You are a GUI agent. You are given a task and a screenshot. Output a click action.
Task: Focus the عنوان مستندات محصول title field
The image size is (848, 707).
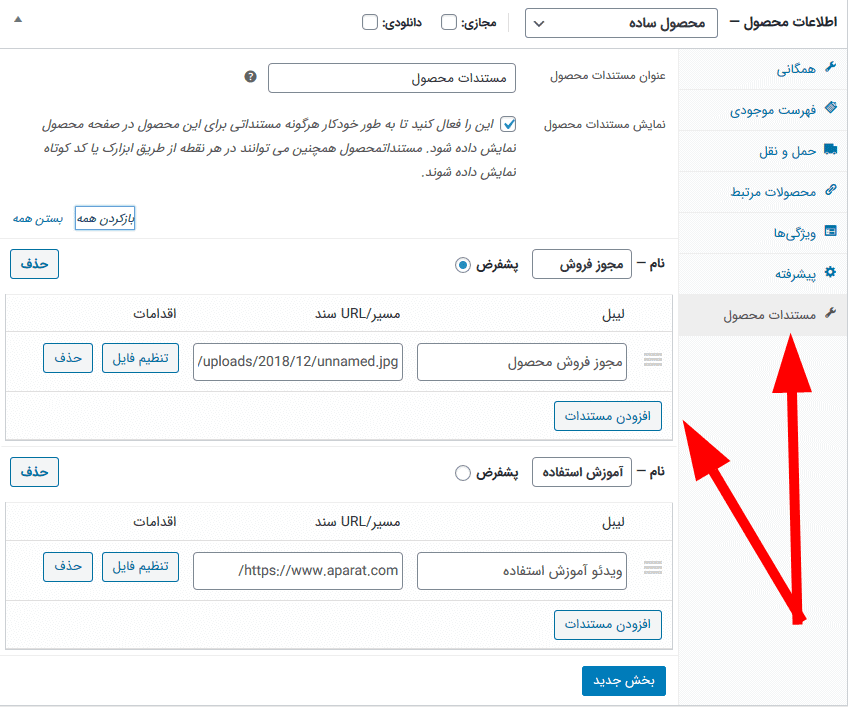tap(392, 78)
